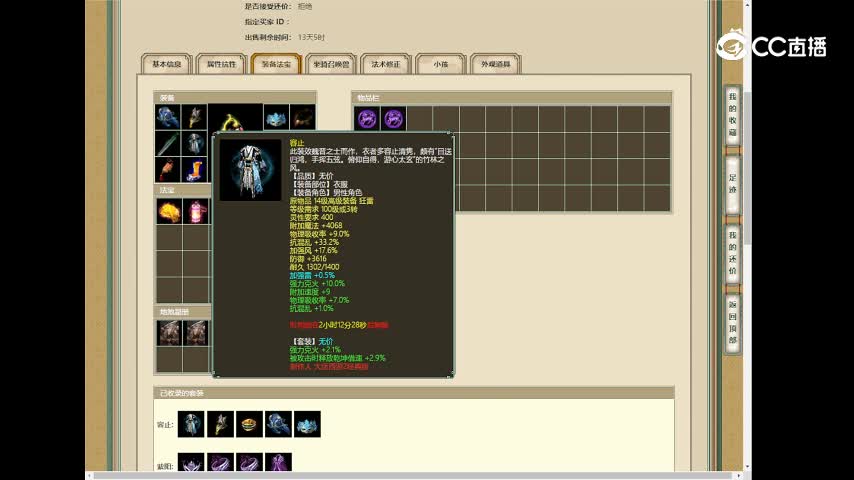
Task: Click tooltip line 加强风 +17.6%
Action: click(x=314, y=251)
